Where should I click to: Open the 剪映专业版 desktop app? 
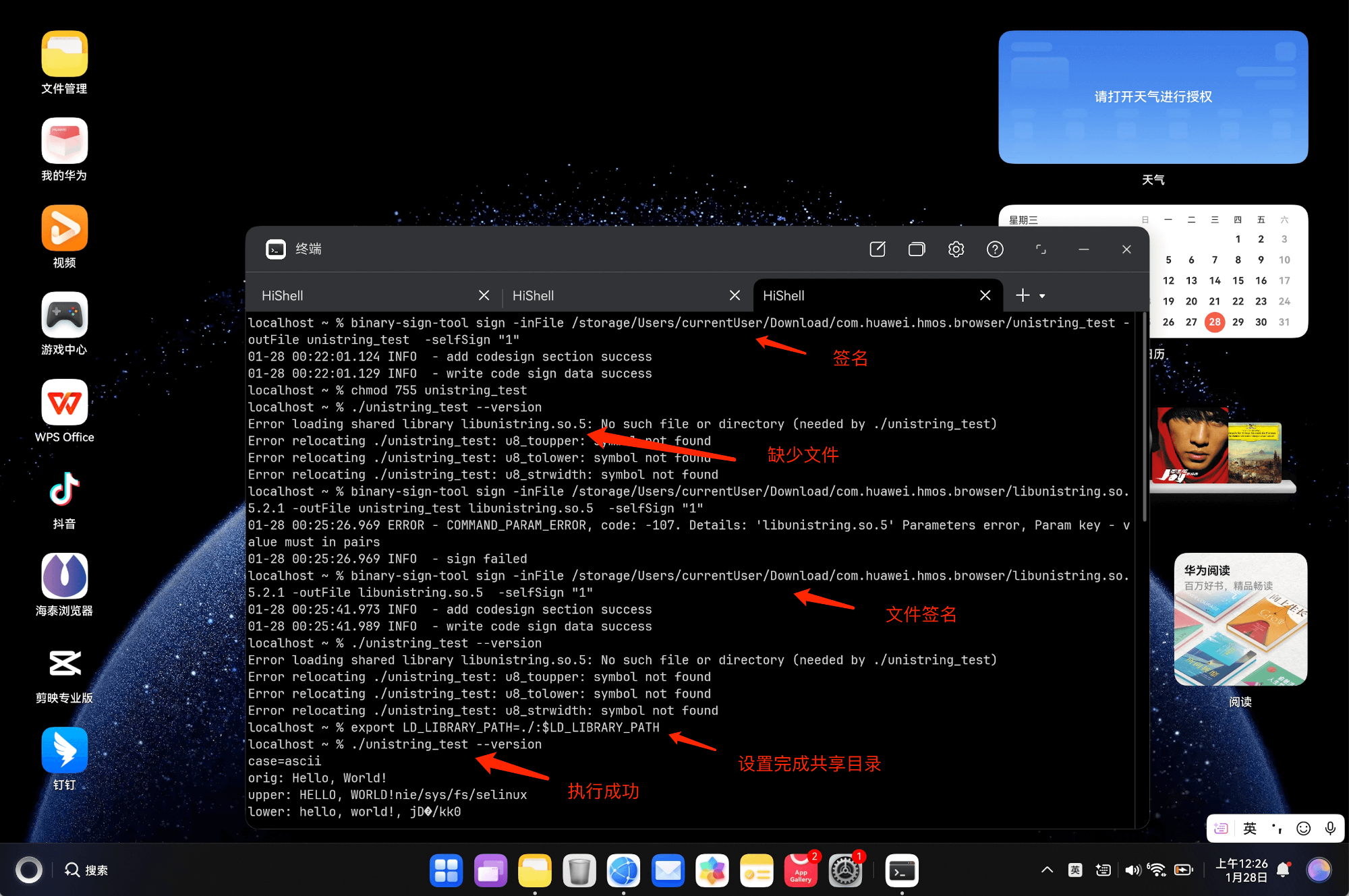pyautogui.click(x=64, y=663)
